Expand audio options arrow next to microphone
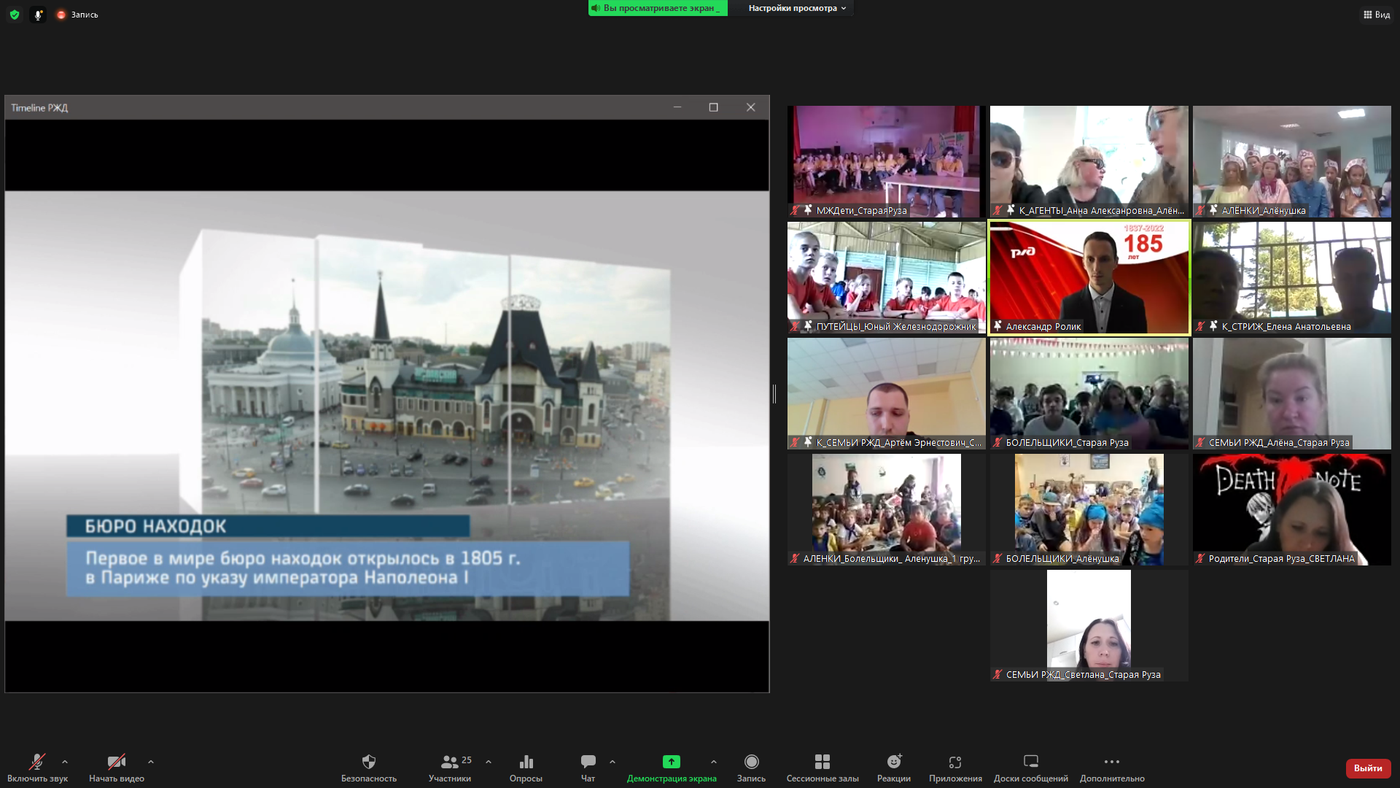Image resolution: width=1400 pixels, height=788 pixels. [x=65, y=762]
